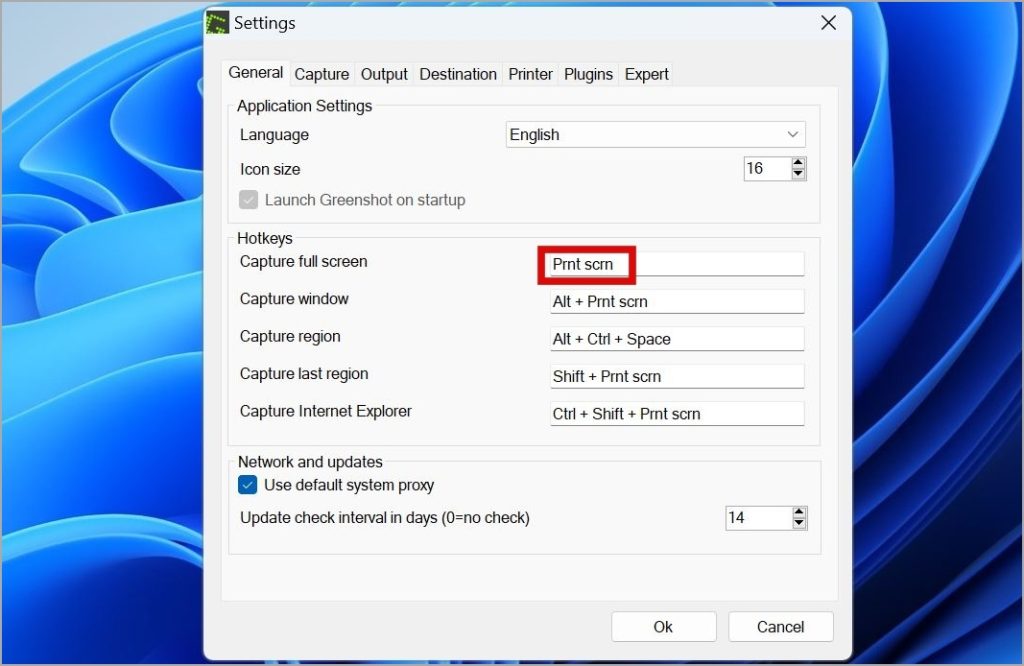Screen dimensions: 1024x666
Task: Open the Printer tab
Action: (530, 74)
